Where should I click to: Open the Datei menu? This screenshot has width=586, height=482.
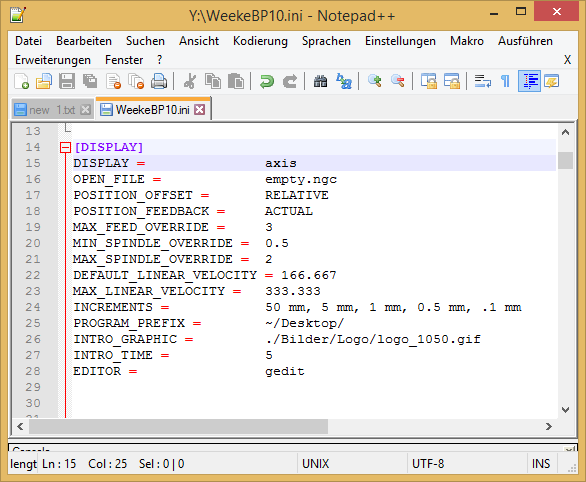click(28, 41)
